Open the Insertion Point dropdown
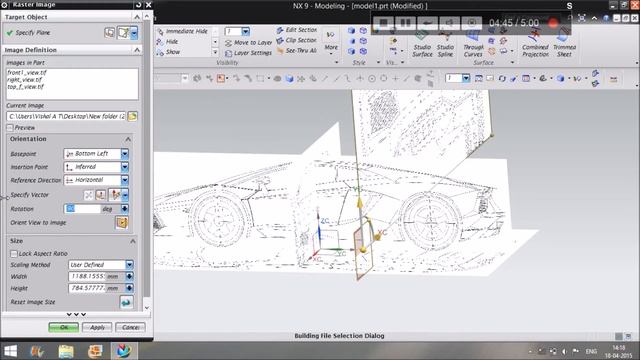The image size is (640, 360). [124, 167]
